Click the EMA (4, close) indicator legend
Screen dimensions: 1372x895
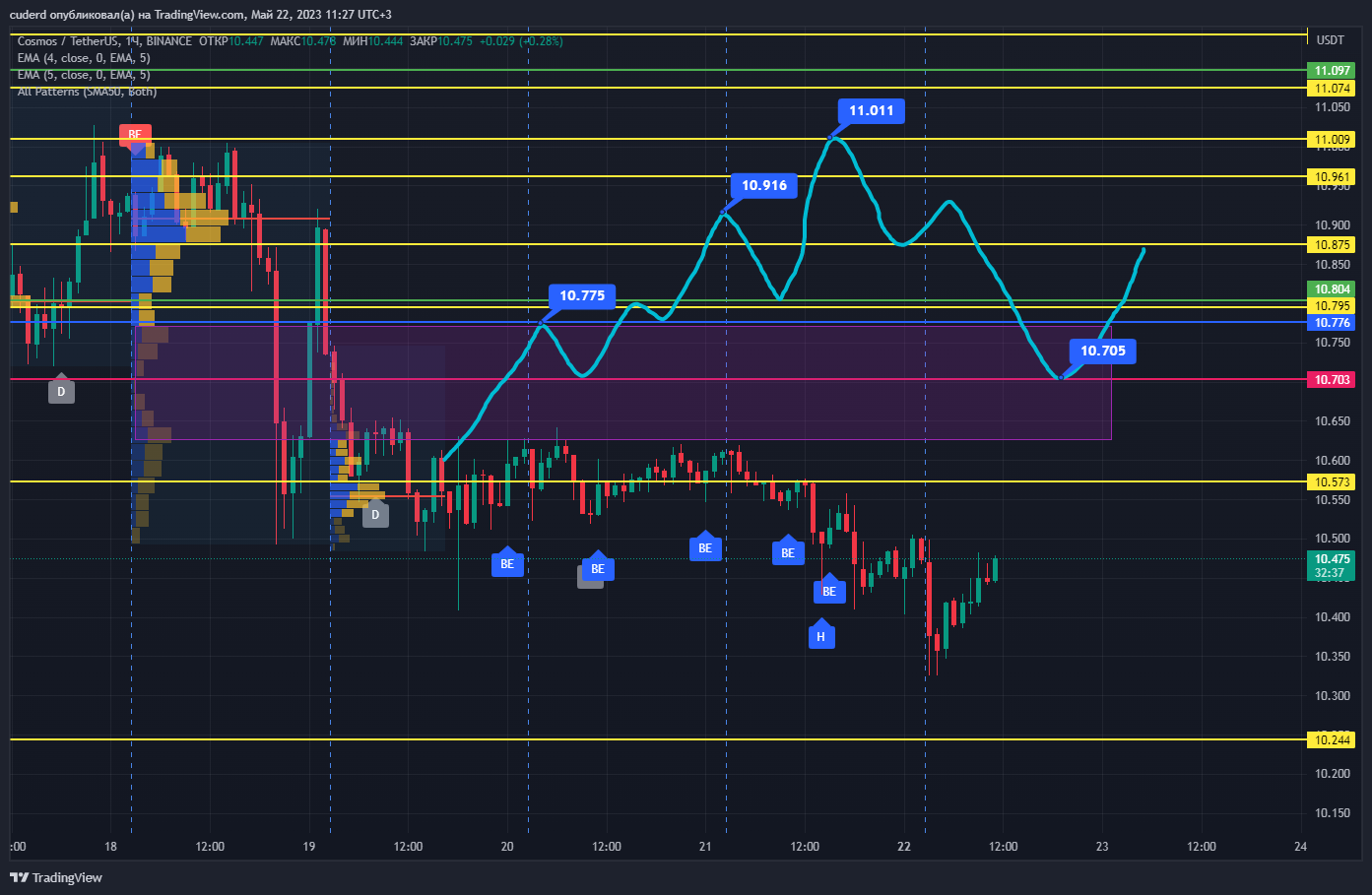[x=84, y=58]
